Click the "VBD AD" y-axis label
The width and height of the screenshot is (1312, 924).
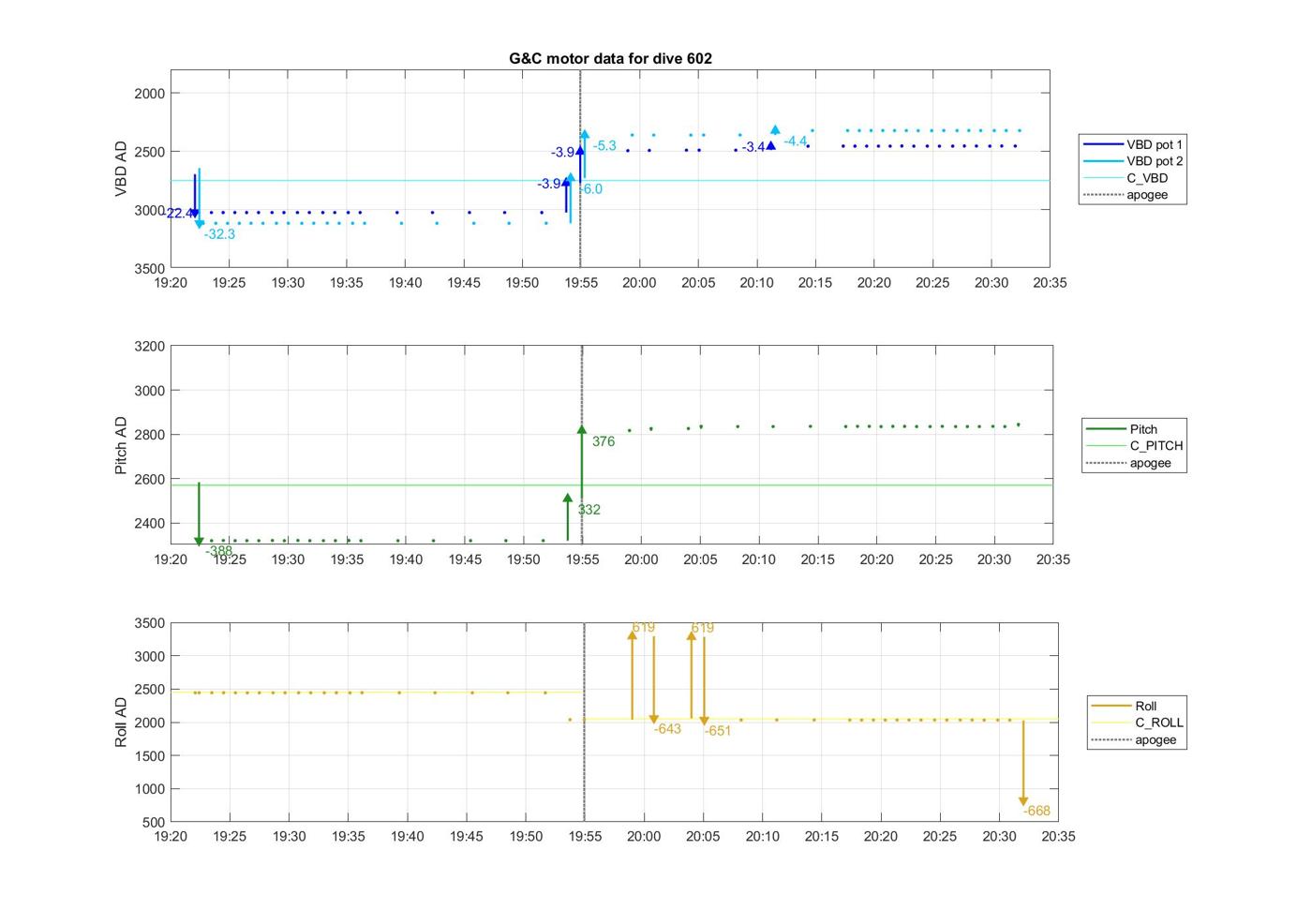(x=121, y=169)
